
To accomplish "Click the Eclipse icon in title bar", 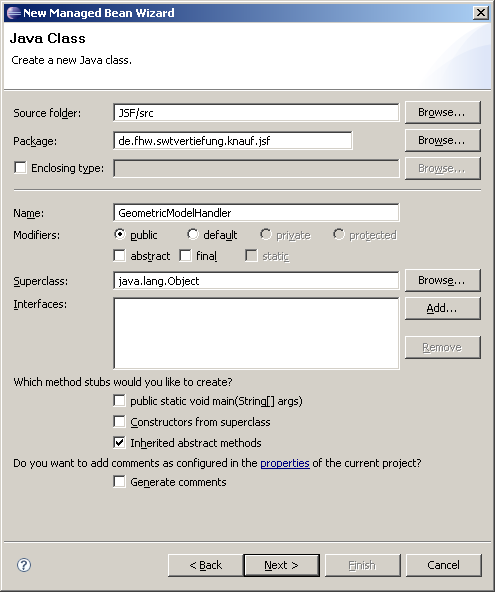I will coord(14,13).
